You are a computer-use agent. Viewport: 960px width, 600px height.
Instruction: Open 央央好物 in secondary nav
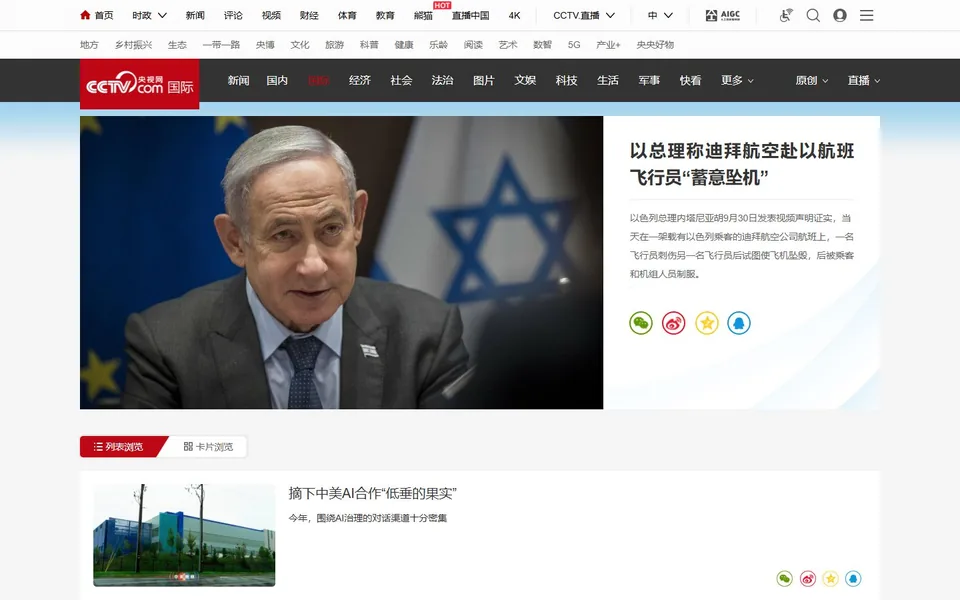pyautogui.click(x=655, y=45)
